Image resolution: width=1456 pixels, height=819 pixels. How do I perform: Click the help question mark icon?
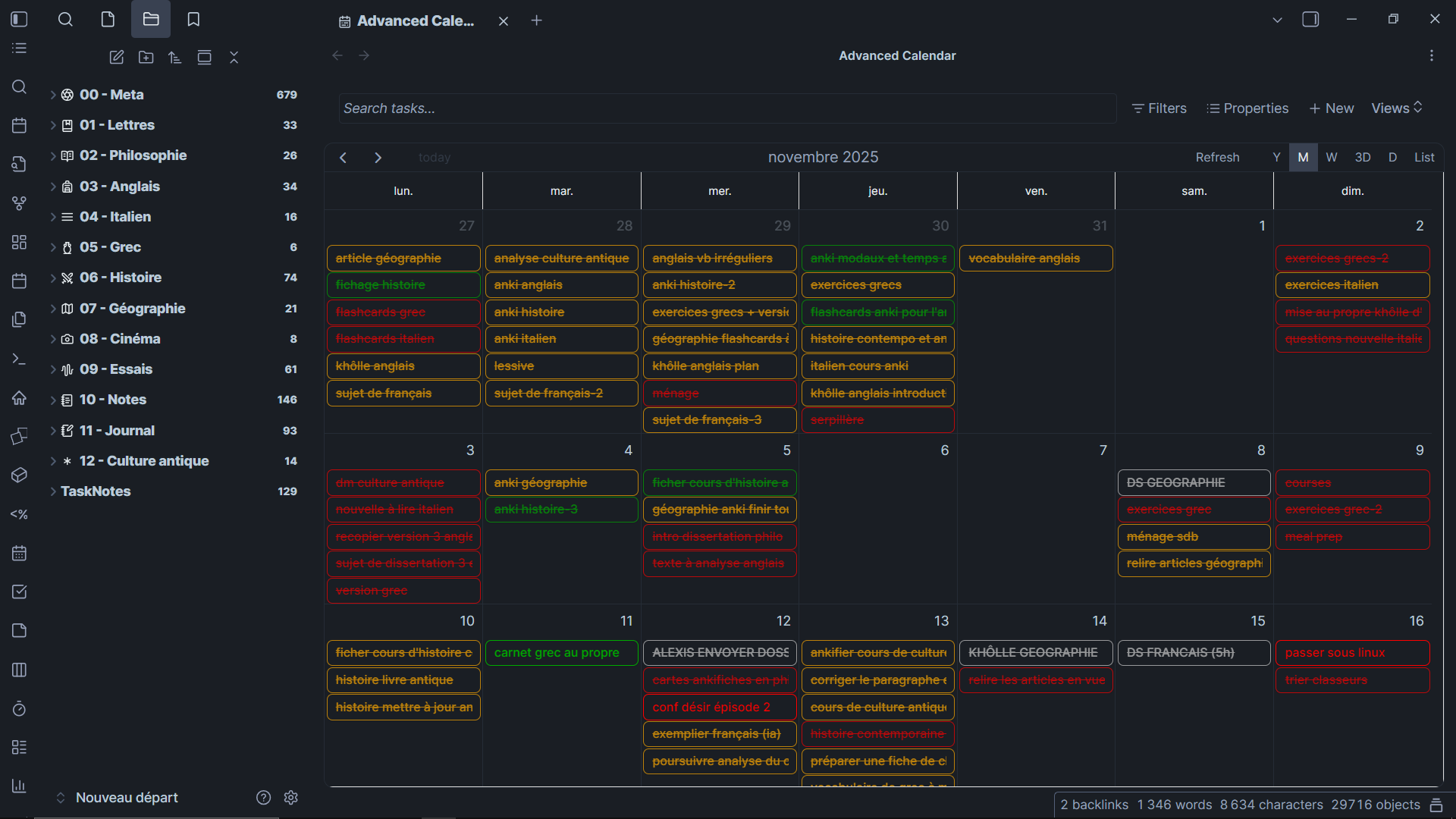coord(263,798)
